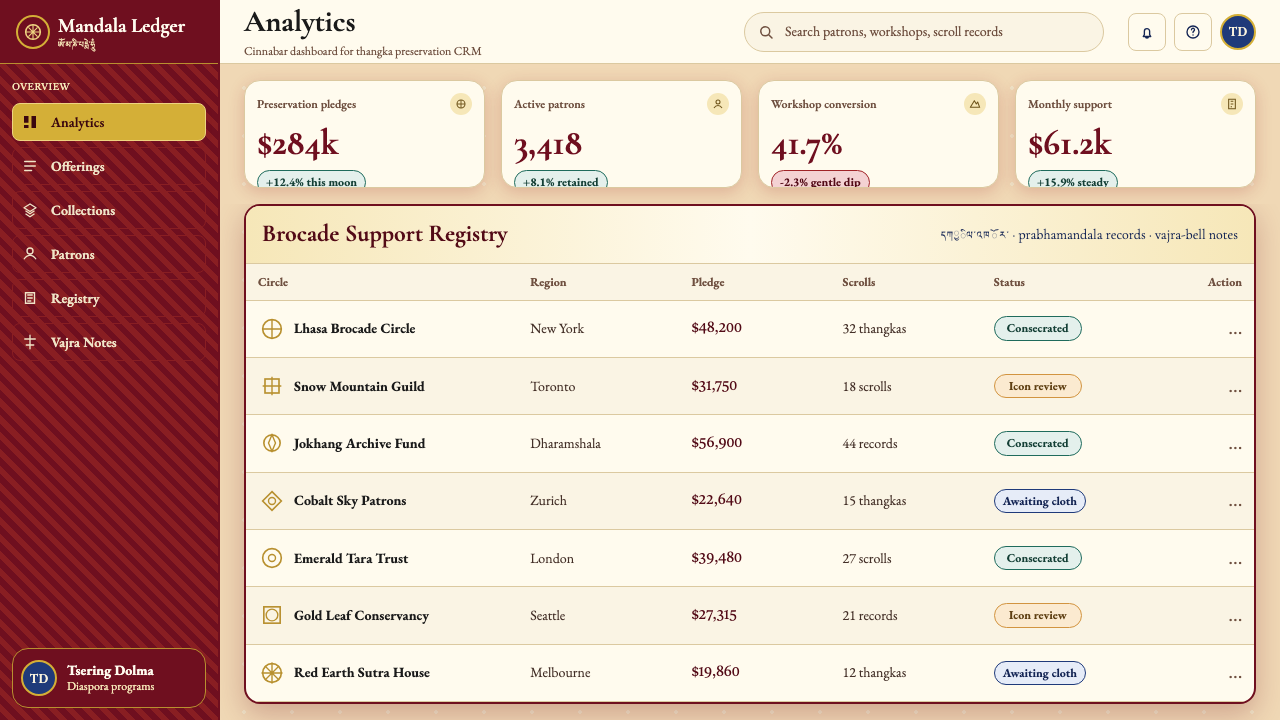Open the notifications bell icon
The width and height of the screenshot is (1280, 720).
1147,32
